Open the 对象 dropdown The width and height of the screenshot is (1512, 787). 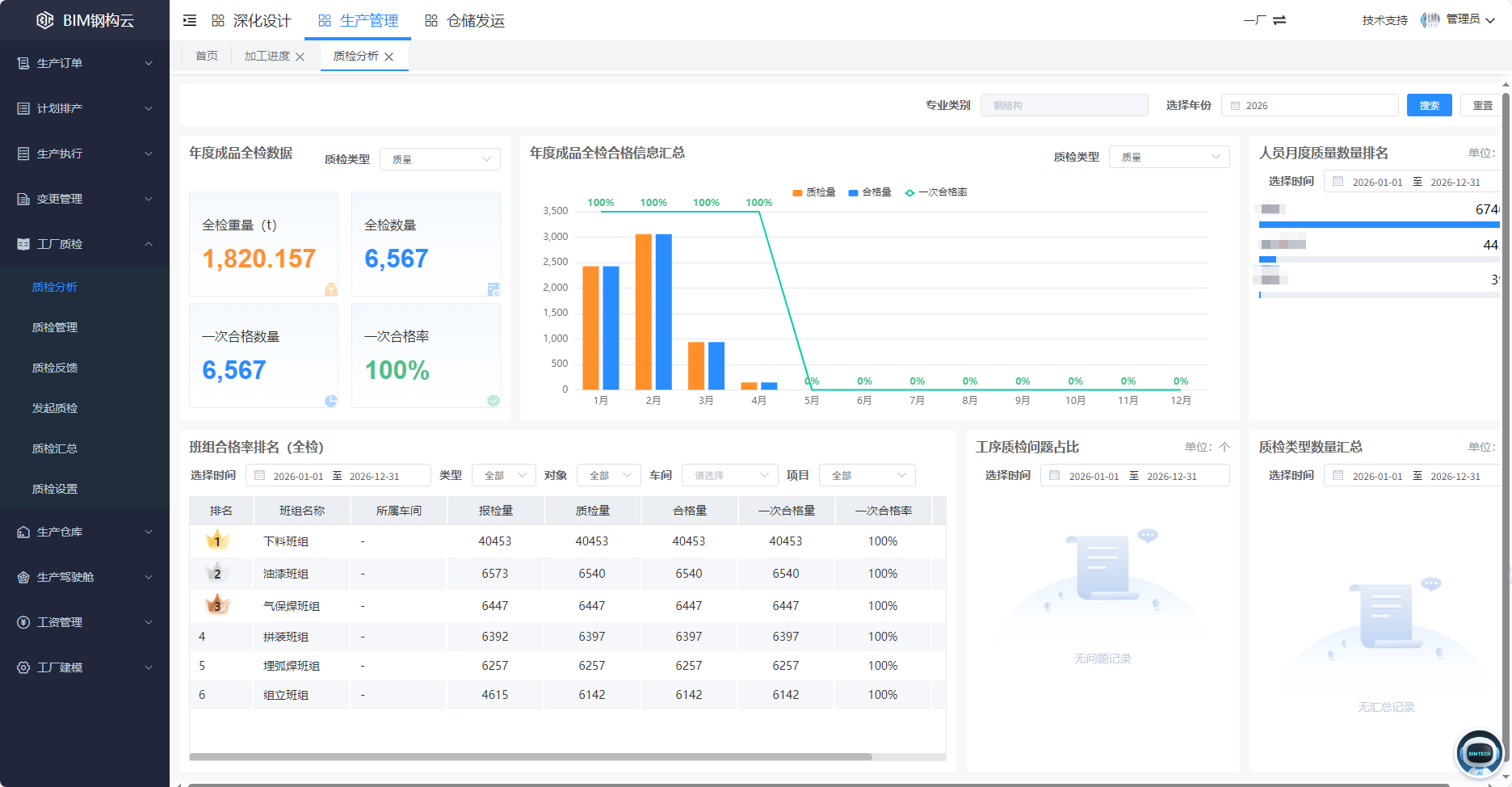[x=609, y=475]
